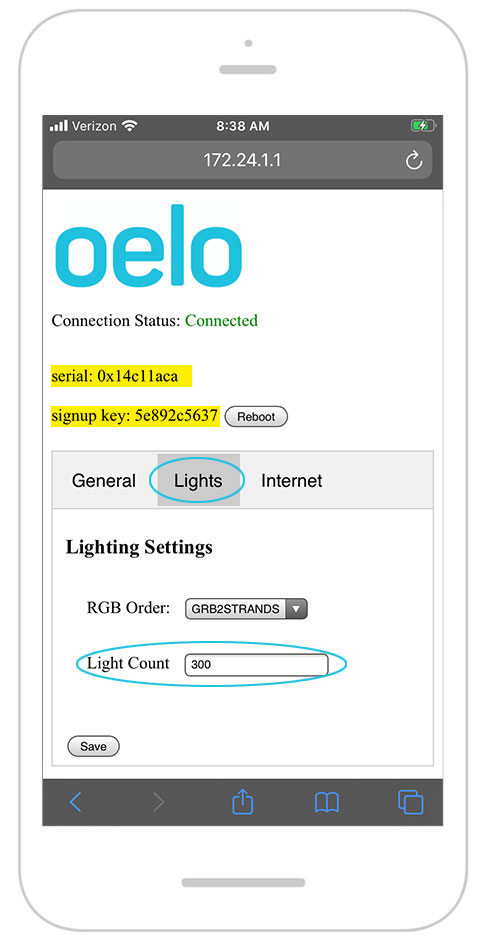This screenshot has height=939, width=486.
Task: Save the lighting settings
Action: (x=93, y=746)
